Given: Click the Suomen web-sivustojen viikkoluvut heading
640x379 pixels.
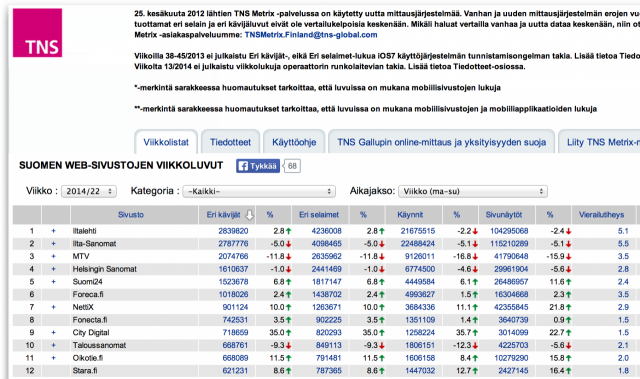Looking at the screenshot, I should point(121,165).
